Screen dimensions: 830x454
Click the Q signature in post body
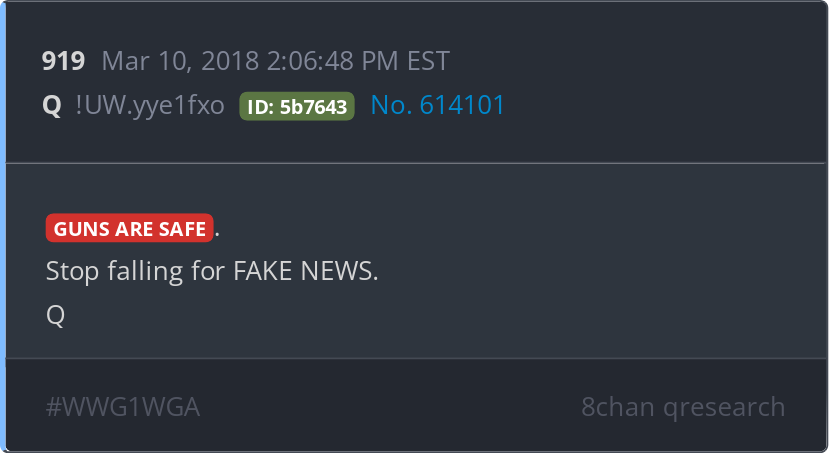(56, 315)
